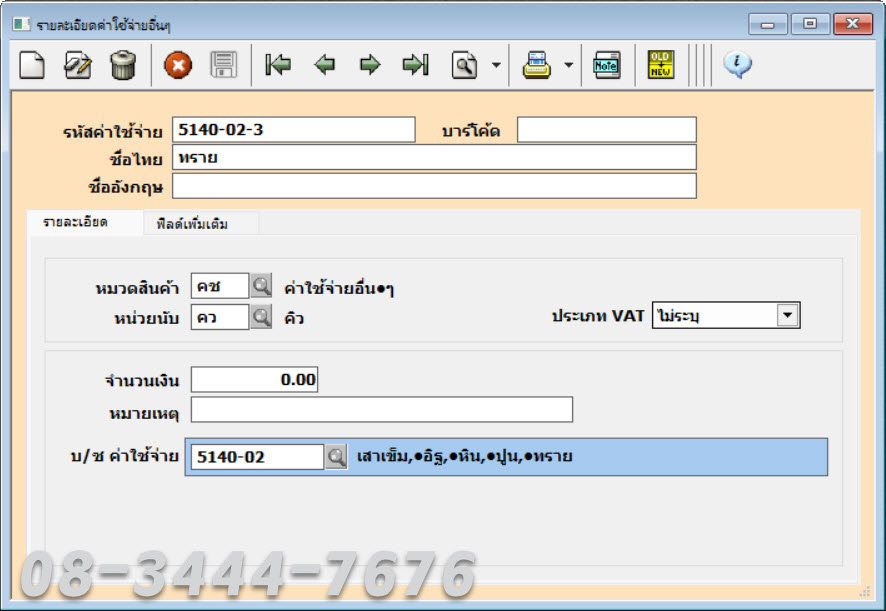This screenshot has width=886, height=611.
Task: Click the ชื่อไทย field containing ทราย
Action: click(434, 158)
